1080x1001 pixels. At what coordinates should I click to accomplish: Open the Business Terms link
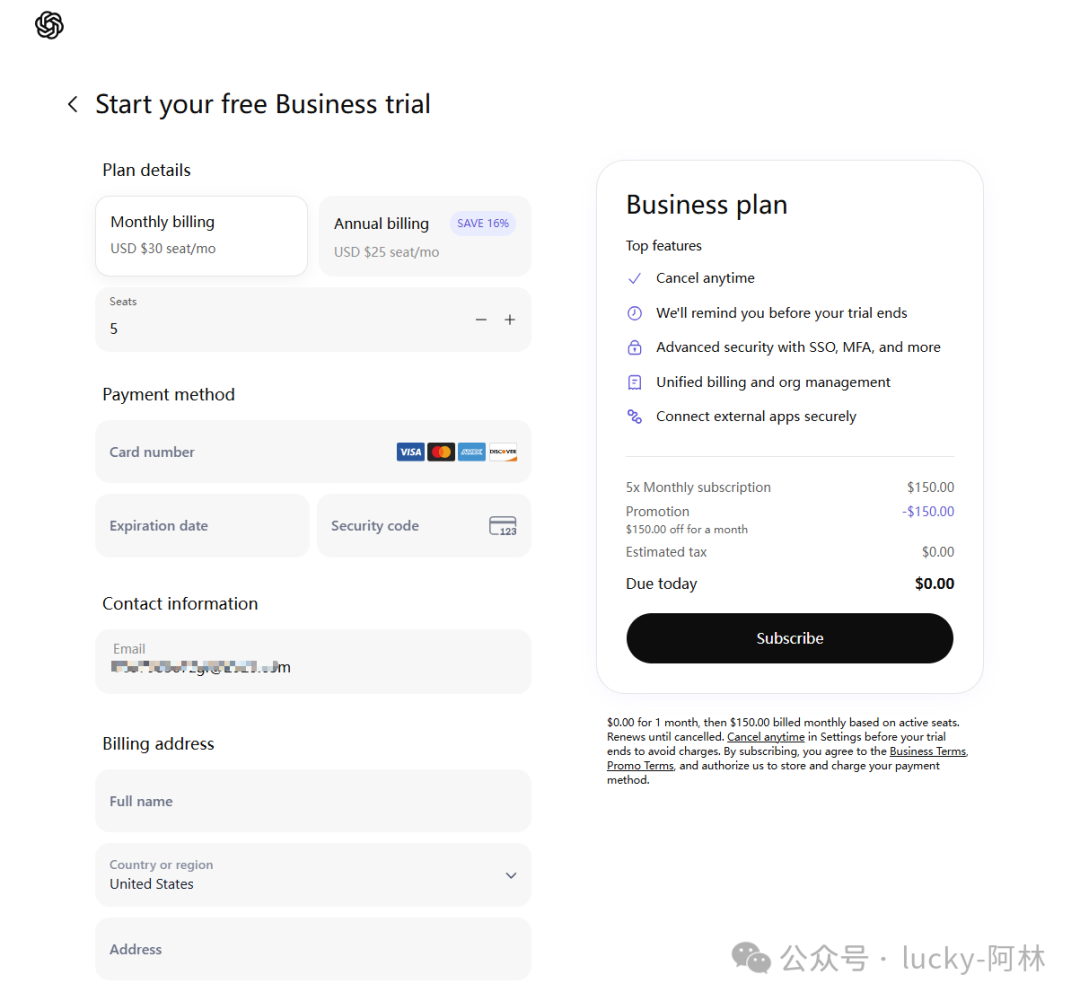click(x=926, y=751)
